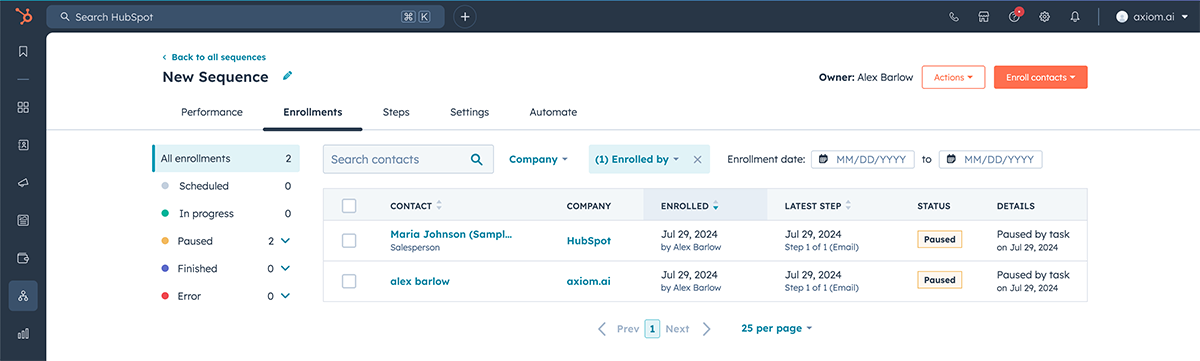Sort by the Enrolled column arrows

point(716,206)
